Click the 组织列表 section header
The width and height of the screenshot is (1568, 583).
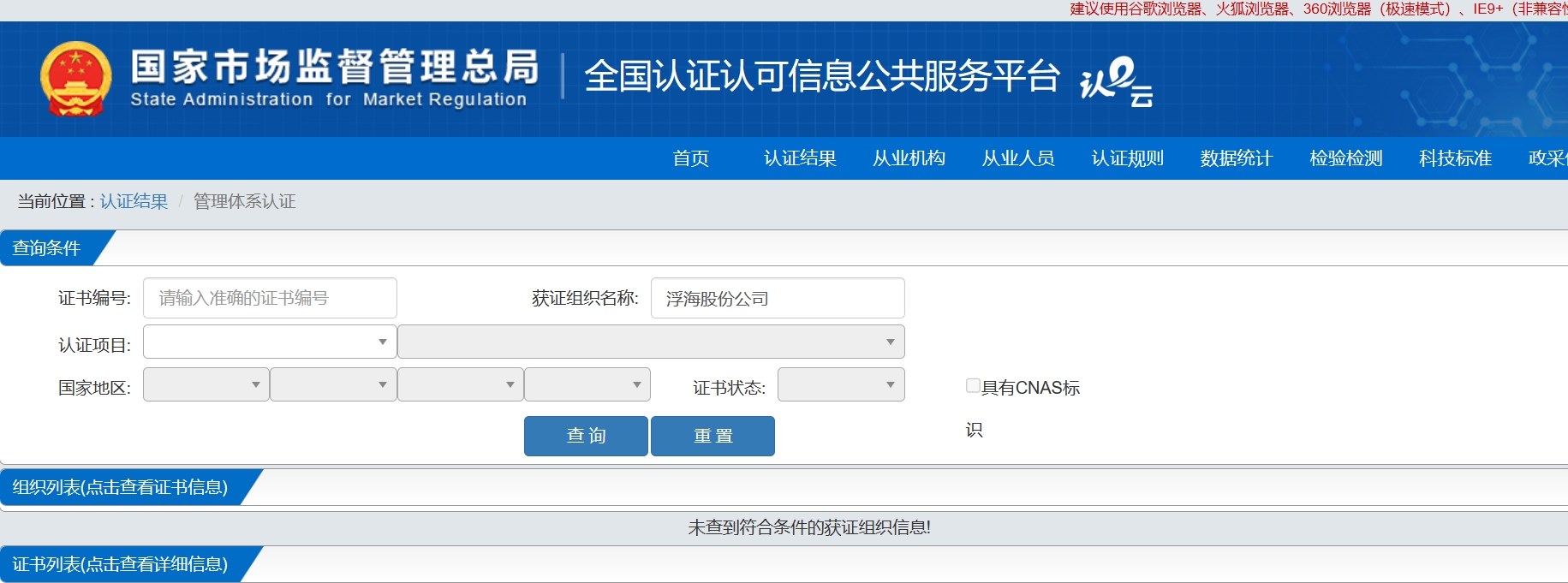point(120,487)
